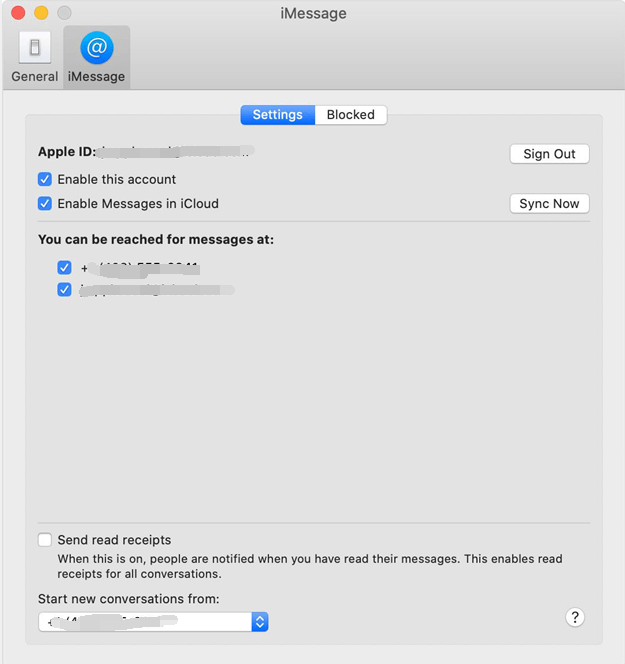This screenshot has height=664, width=625.
Task: Switch to the Settings tab
Action: pos(278,115)
